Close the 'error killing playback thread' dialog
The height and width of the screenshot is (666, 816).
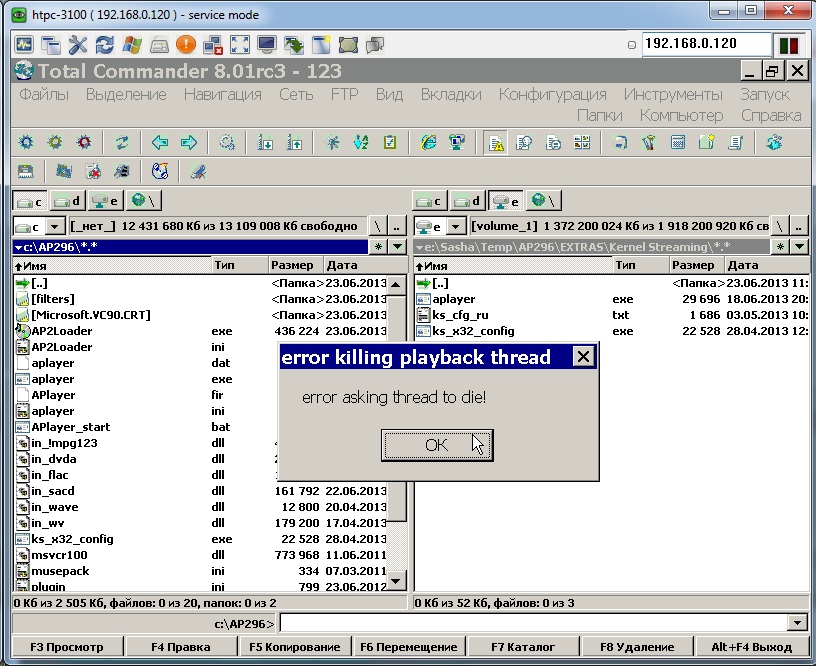coord(583,356)
